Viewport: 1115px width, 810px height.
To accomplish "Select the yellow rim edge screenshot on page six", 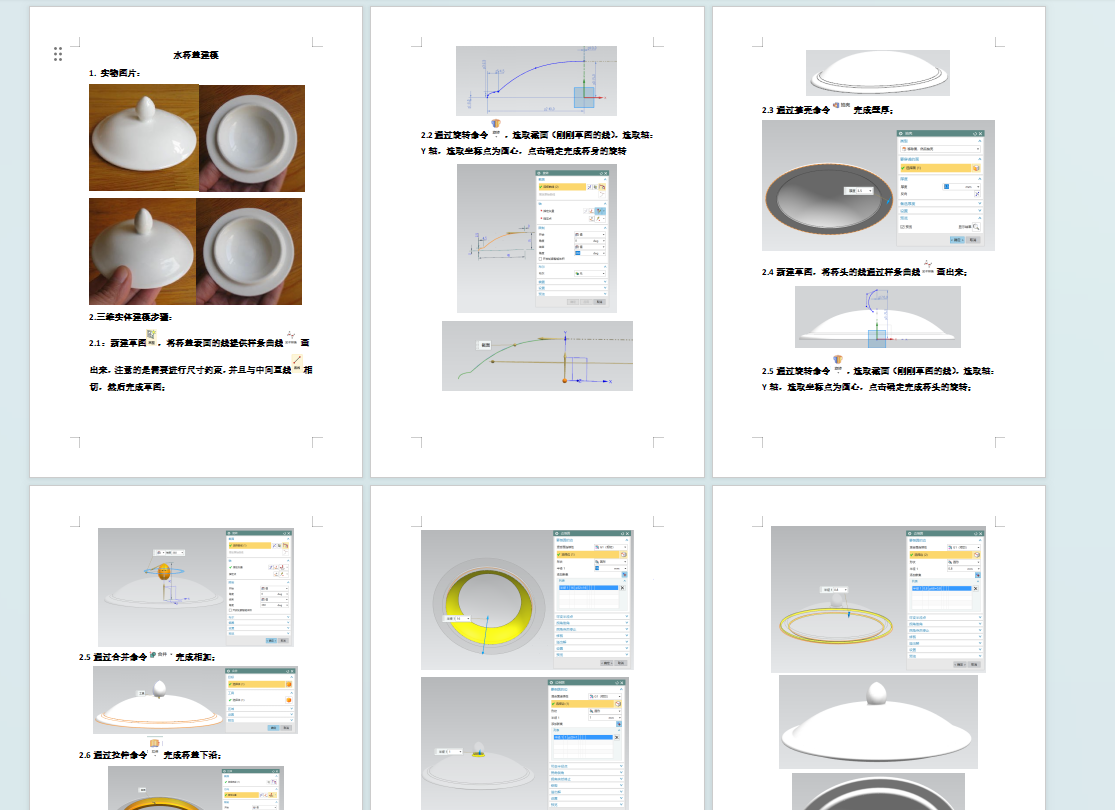I will click(878, 599).
